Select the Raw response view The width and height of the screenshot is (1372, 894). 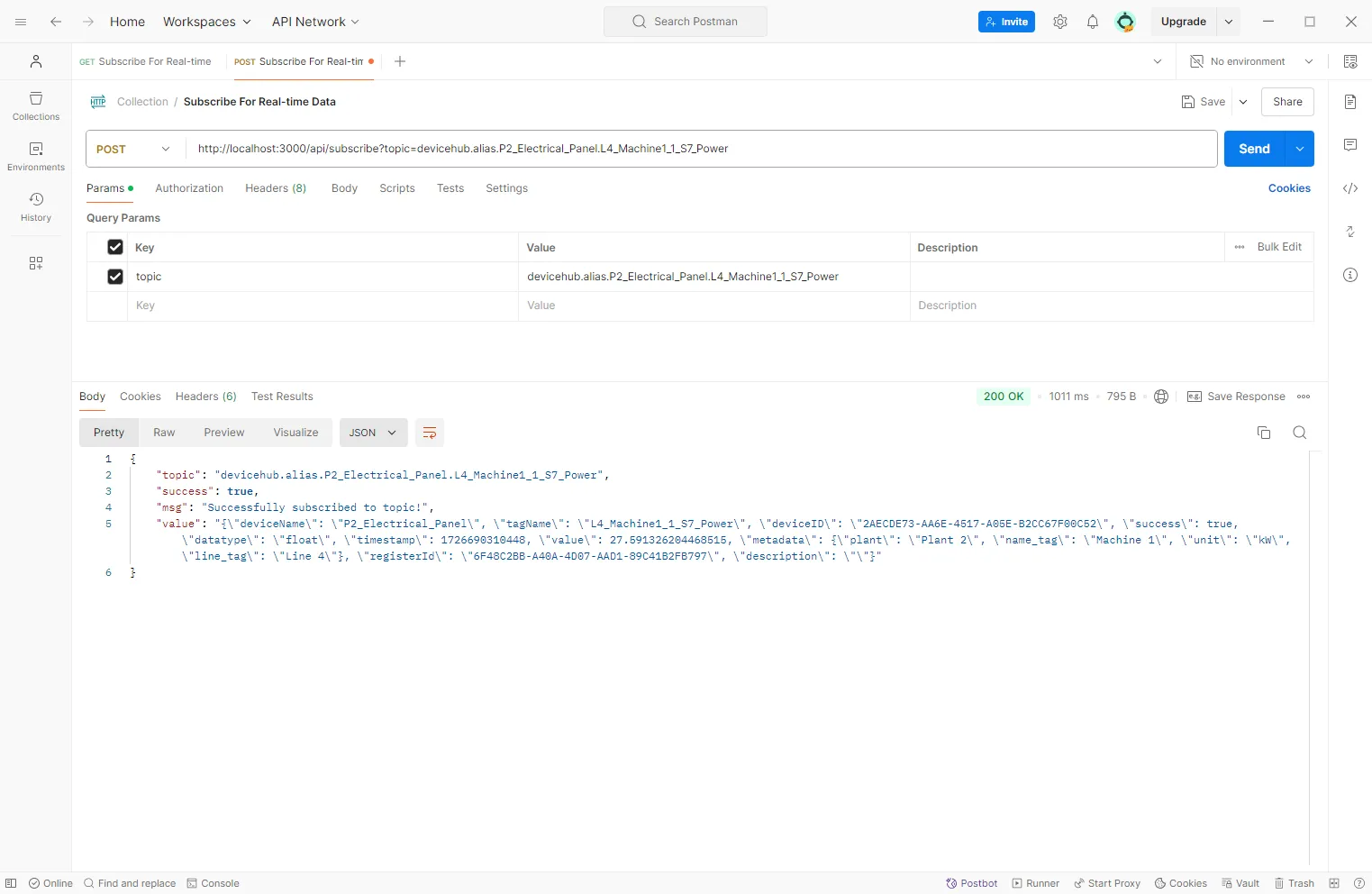click(164, 433)
